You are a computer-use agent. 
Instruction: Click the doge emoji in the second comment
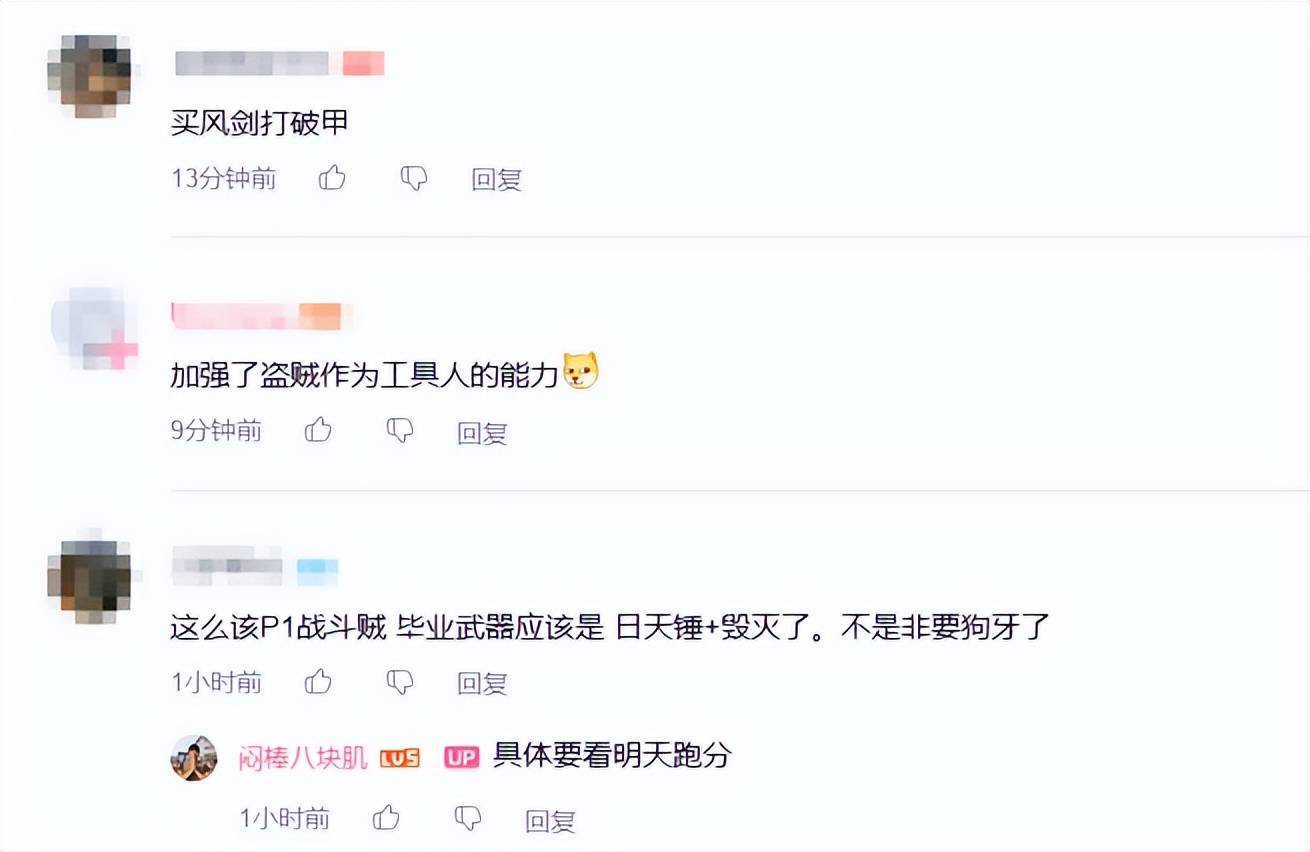(x=580, y=373)
